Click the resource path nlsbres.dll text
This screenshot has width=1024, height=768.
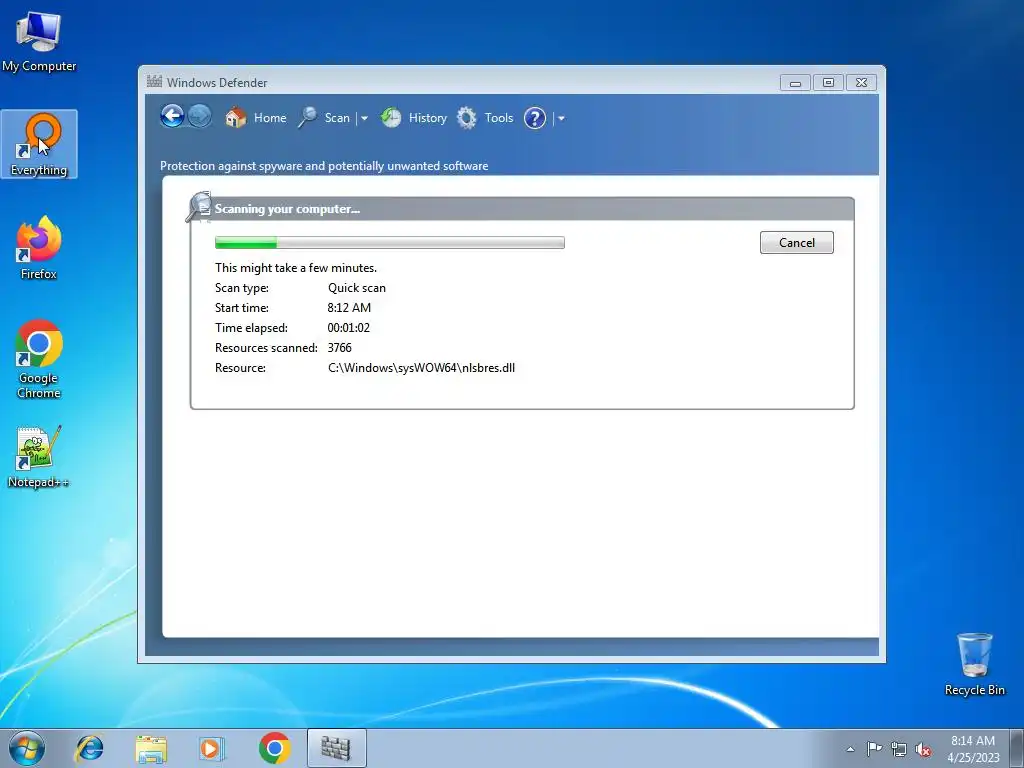tap(421, 368)
